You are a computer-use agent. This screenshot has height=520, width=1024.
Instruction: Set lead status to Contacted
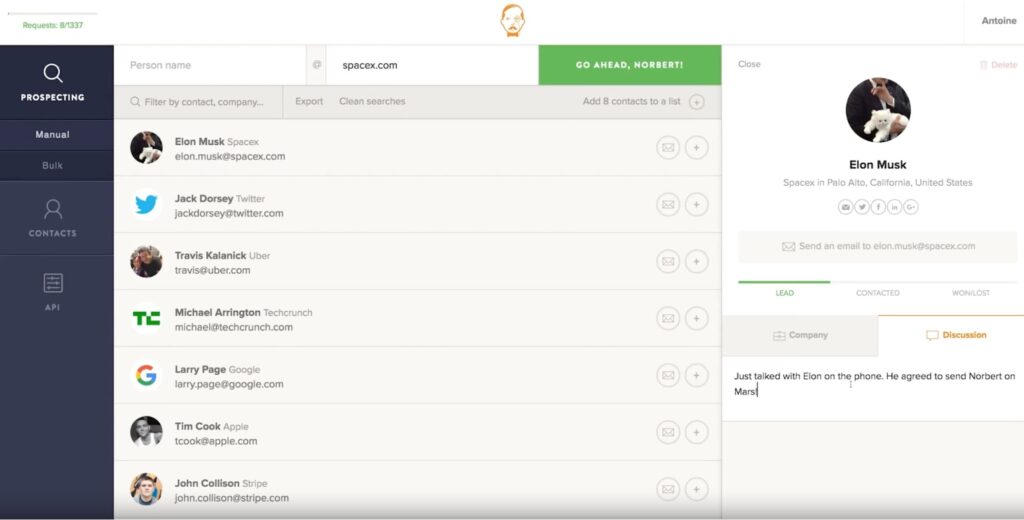pos(877,293)
